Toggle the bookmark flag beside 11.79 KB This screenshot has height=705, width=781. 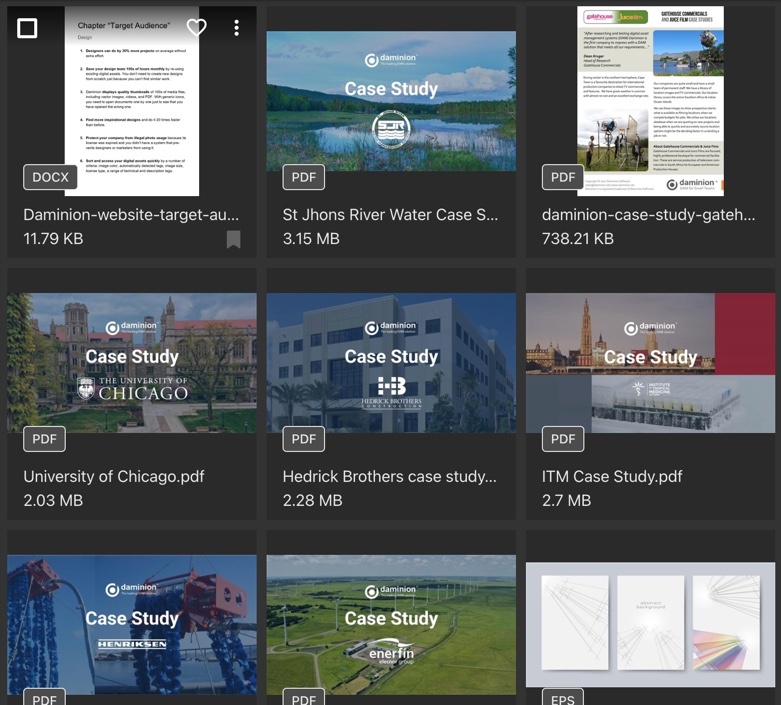tap(233, 239)
